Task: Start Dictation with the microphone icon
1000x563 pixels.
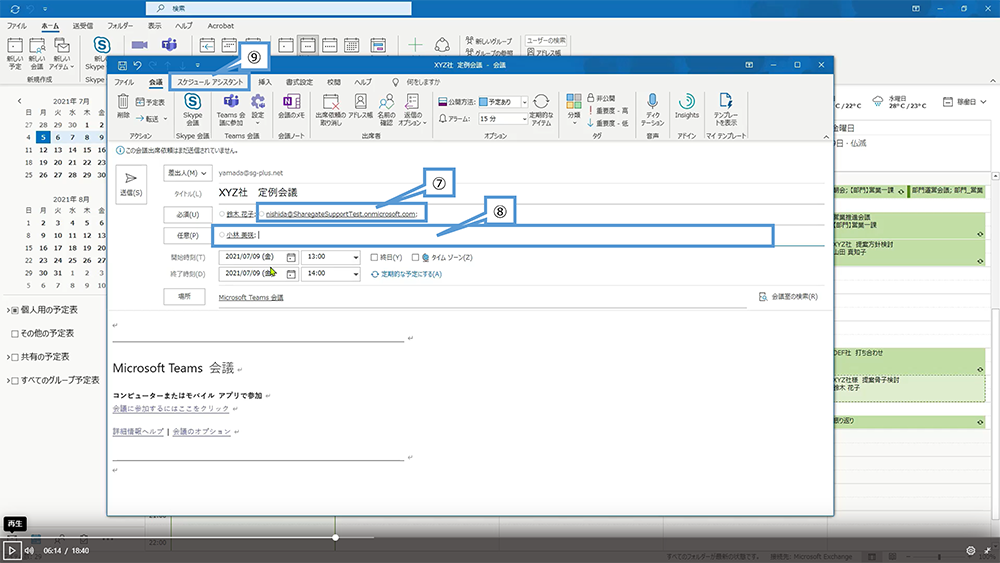Action: [x=652, y=101]
